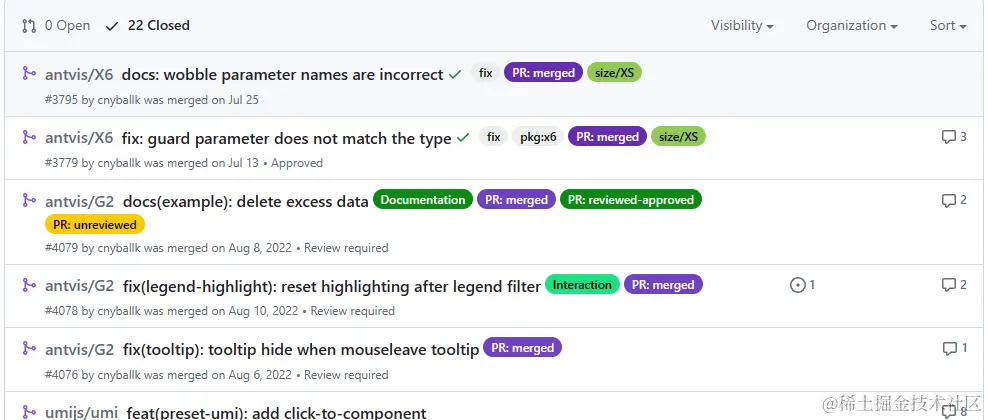Open the Organization filter dropdown

coord(852,26)
